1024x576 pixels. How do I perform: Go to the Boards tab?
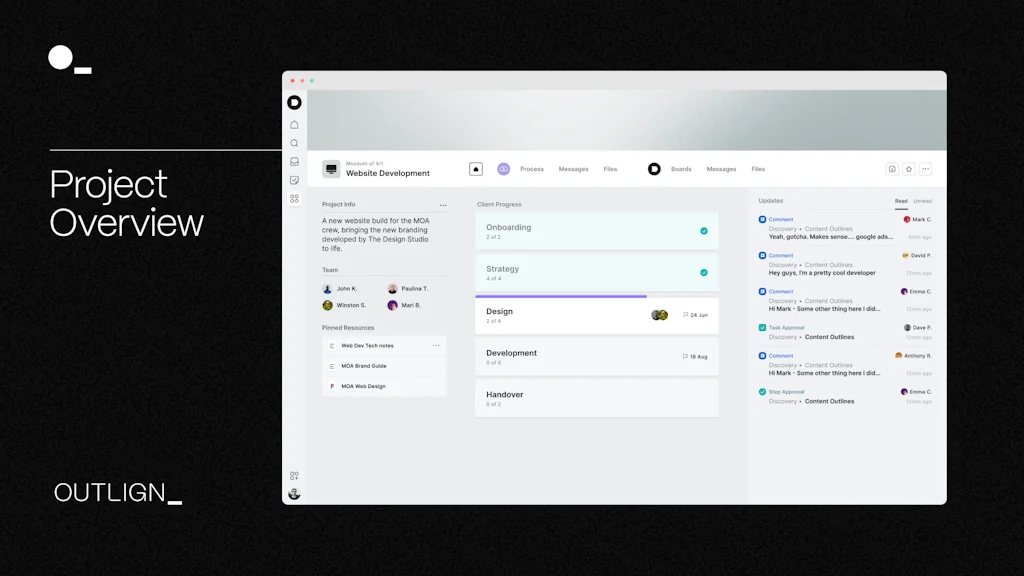point(681,169)
